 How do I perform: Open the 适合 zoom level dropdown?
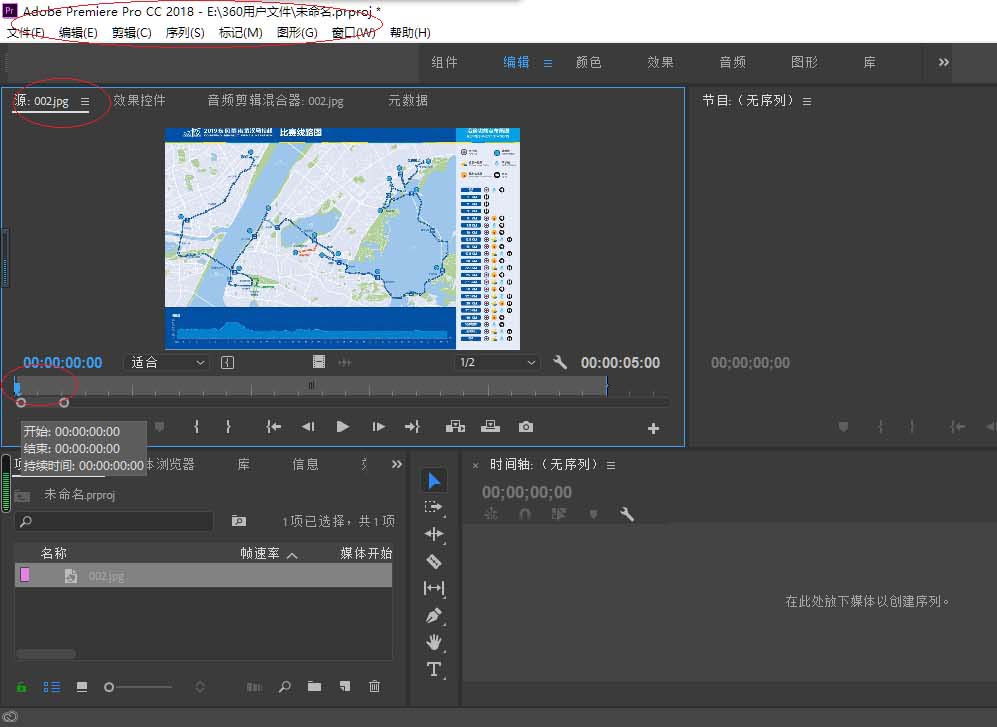pos(168,363)
